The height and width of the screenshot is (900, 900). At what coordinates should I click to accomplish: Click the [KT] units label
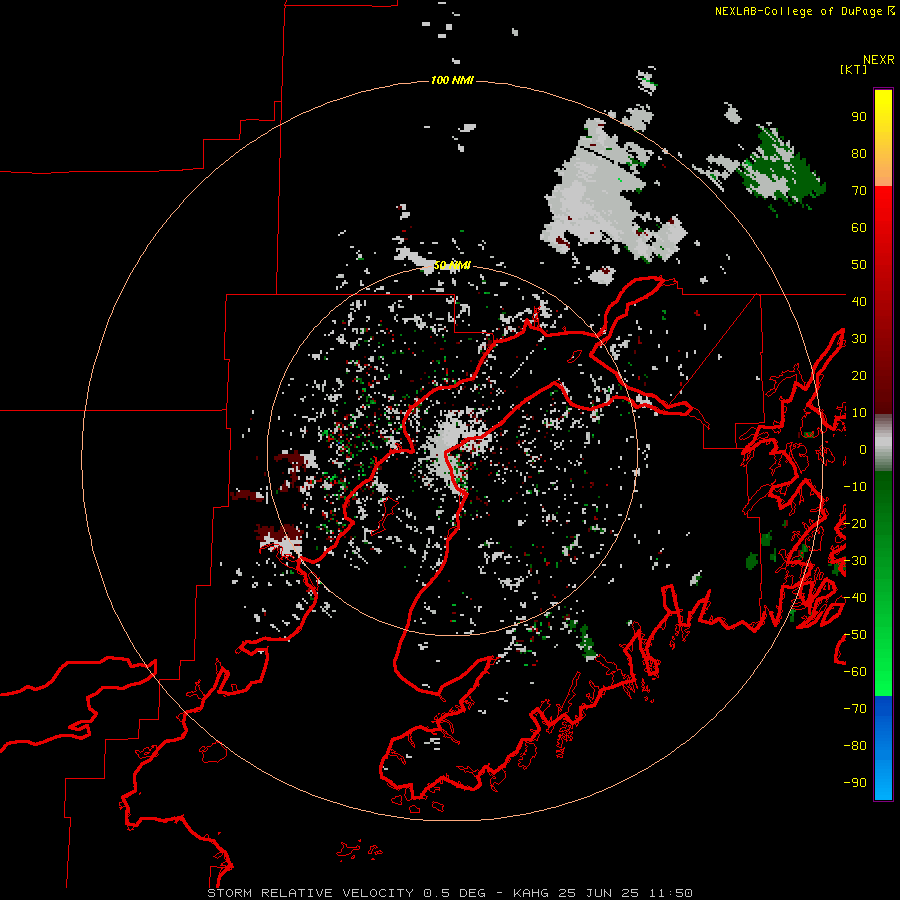coord(854,69)
